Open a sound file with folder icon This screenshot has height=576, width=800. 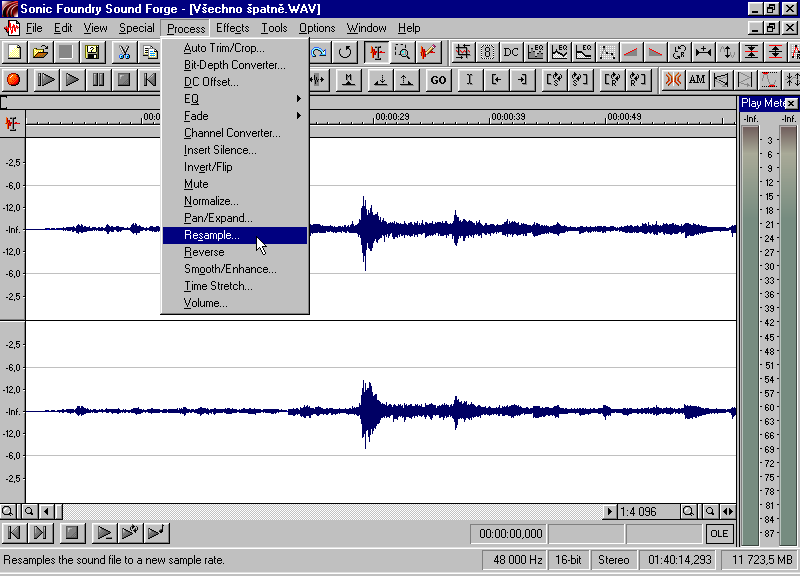click(x=41, y=52)
